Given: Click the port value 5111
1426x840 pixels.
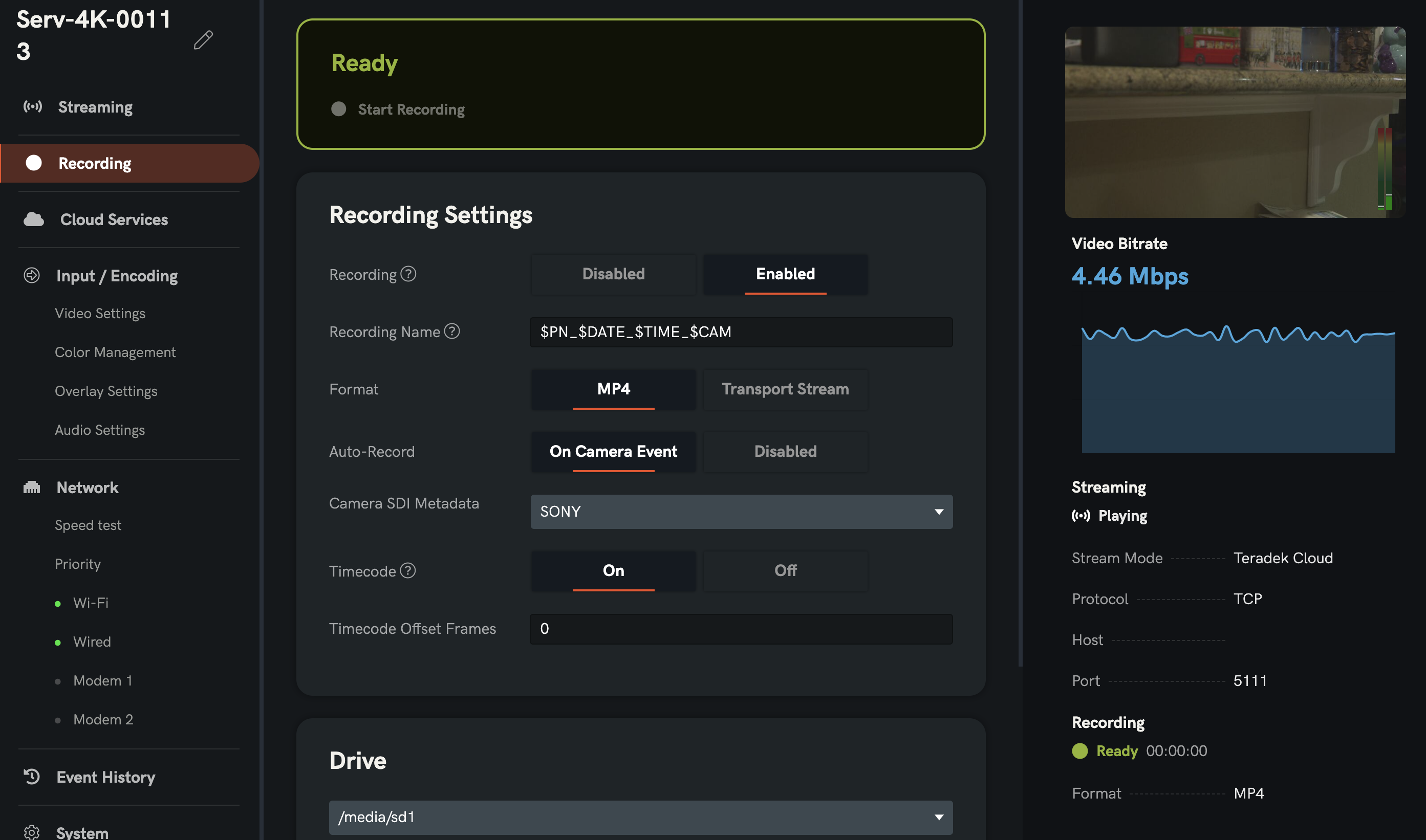Looking at the screenshot, I should [x=1250, y=681].
